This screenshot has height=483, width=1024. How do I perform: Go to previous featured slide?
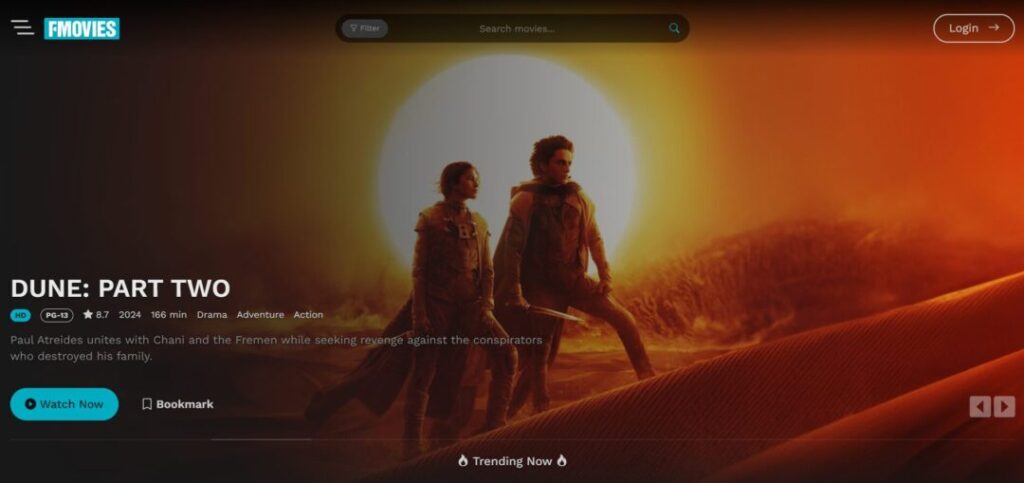pyautogui.click(x=980, y=407)
